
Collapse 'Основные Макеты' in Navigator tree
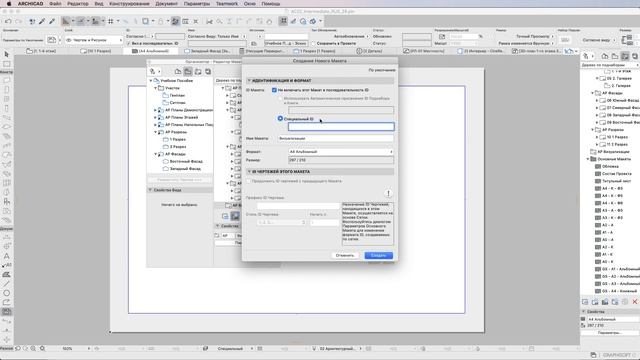click(x=588, y=159)
